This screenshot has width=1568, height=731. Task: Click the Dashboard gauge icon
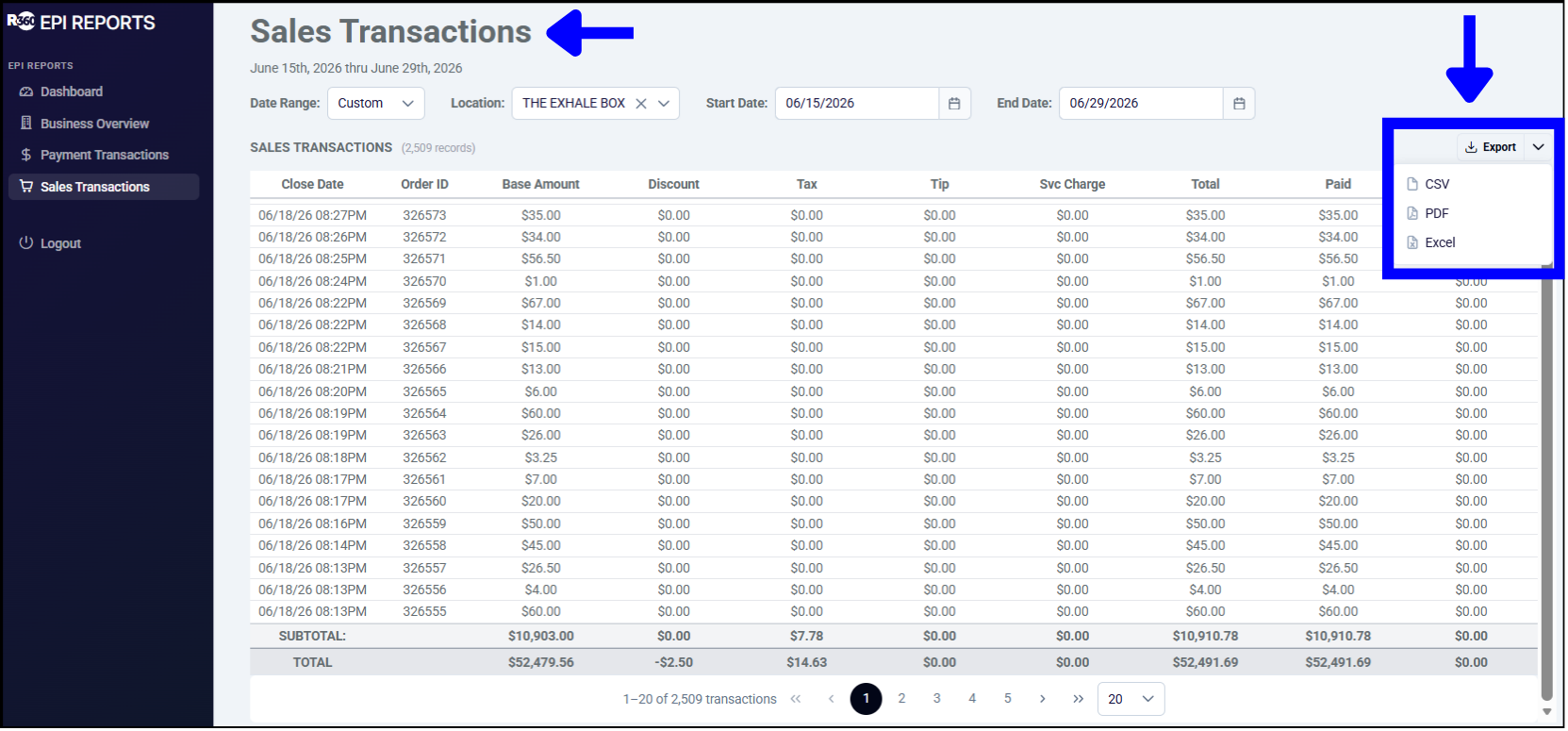pos(26,91)
